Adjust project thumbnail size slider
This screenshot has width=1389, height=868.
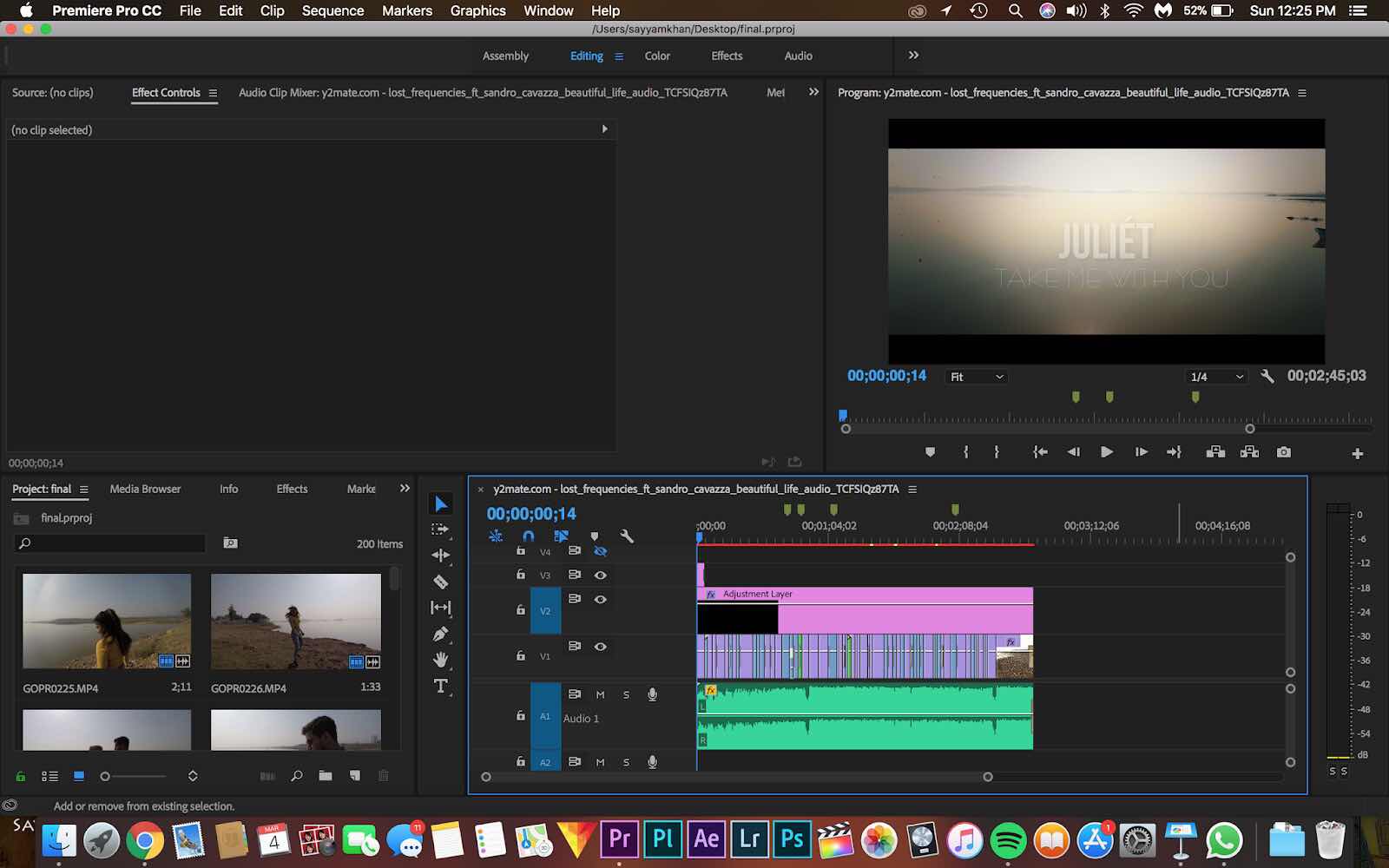[x=133, y=776]
